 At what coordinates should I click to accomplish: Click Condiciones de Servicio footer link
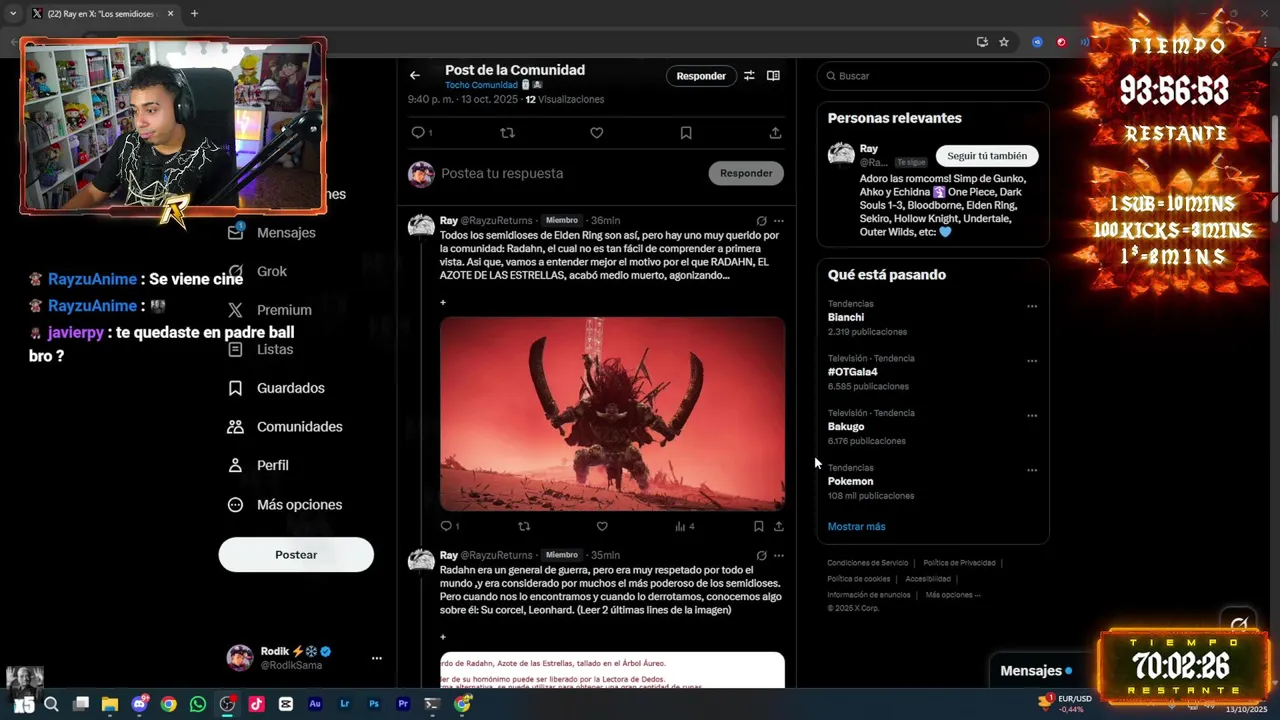[x=868, y=563]
